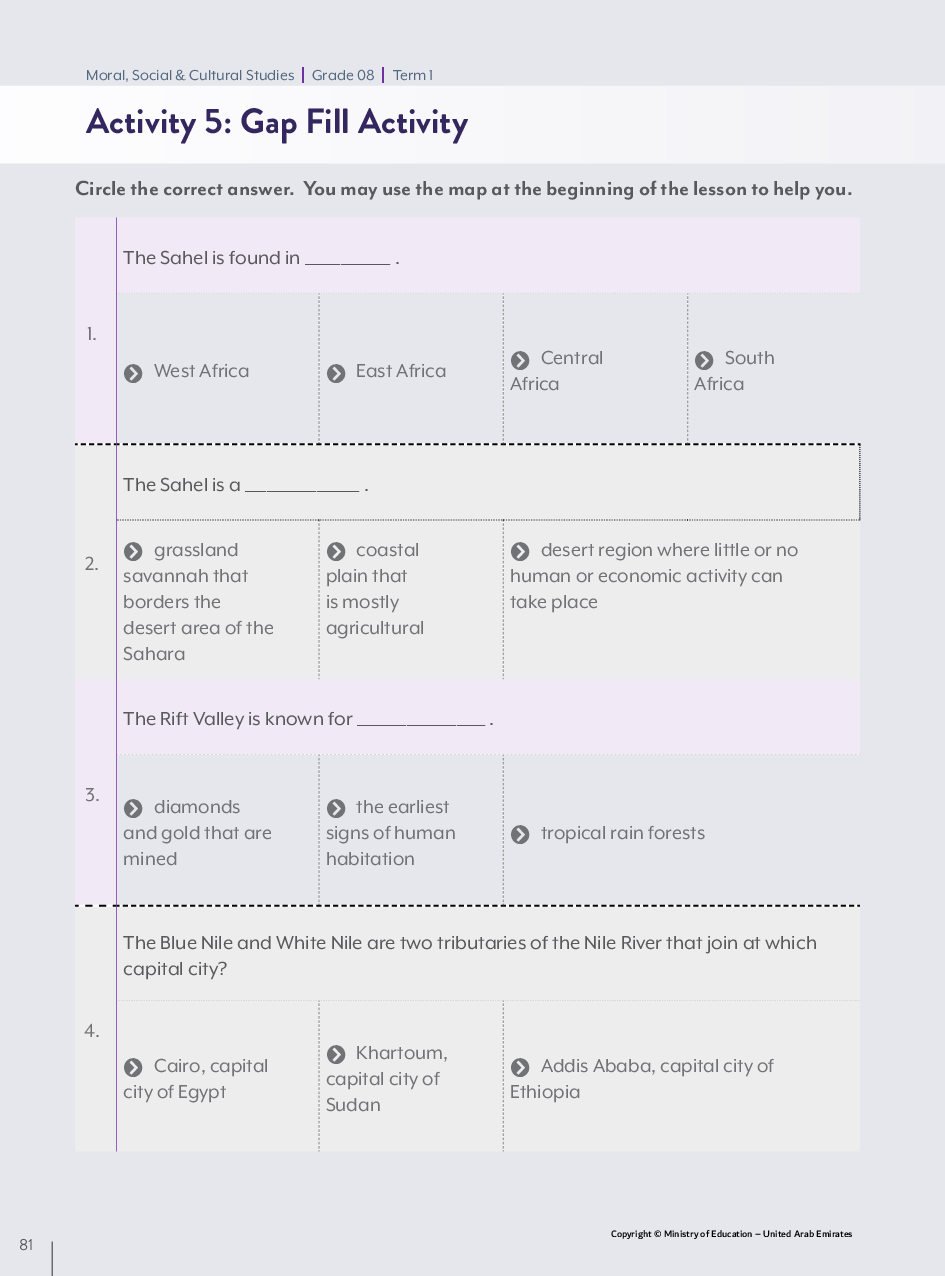945x1276 pixels.
Task: Click the 'Moral, Social & Cultural Studies' header text
Action: (190, 75)
